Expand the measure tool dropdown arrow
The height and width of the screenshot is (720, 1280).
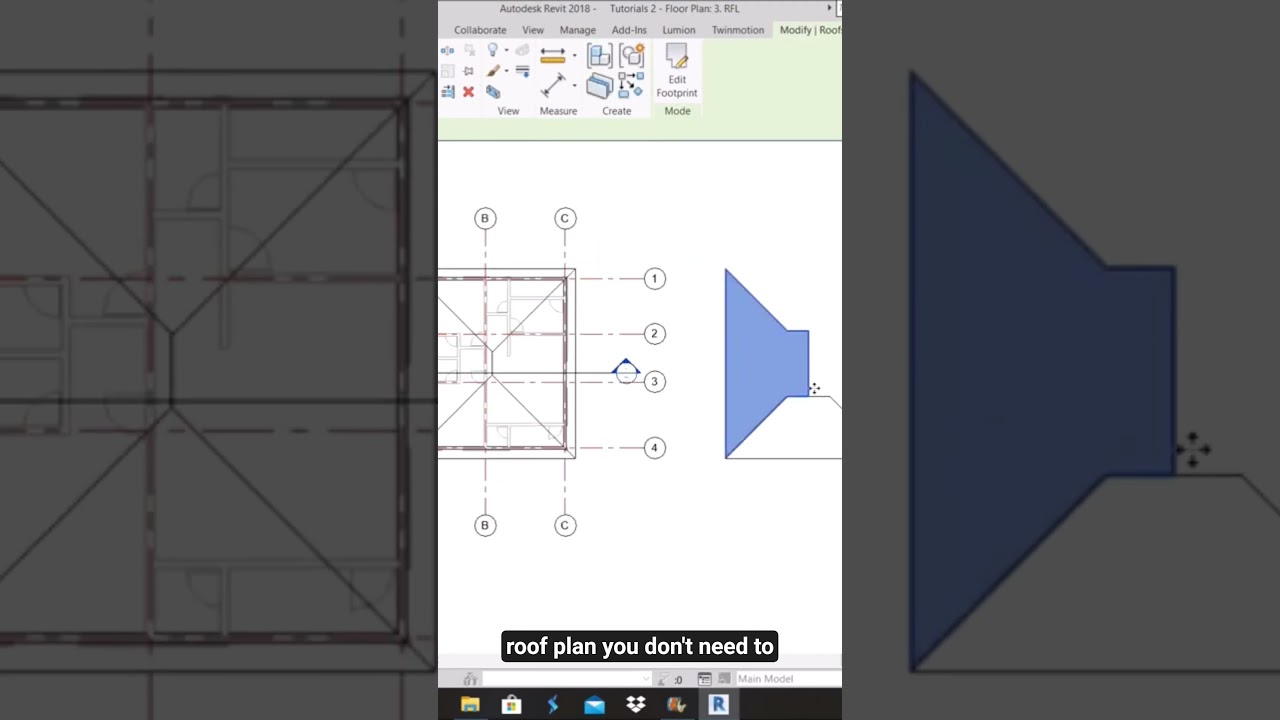coord(574,85)
